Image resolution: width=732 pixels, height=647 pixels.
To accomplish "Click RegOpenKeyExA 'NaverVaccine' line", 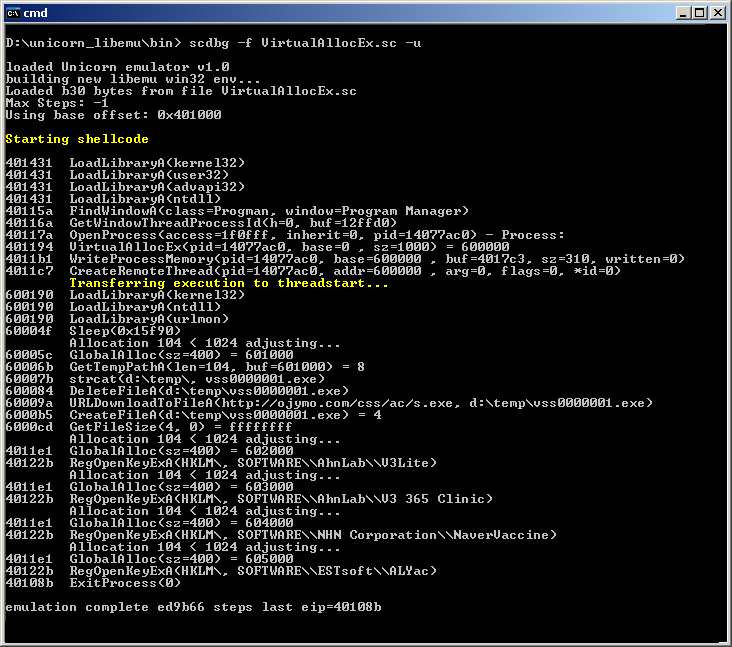I will click(281, 535).
